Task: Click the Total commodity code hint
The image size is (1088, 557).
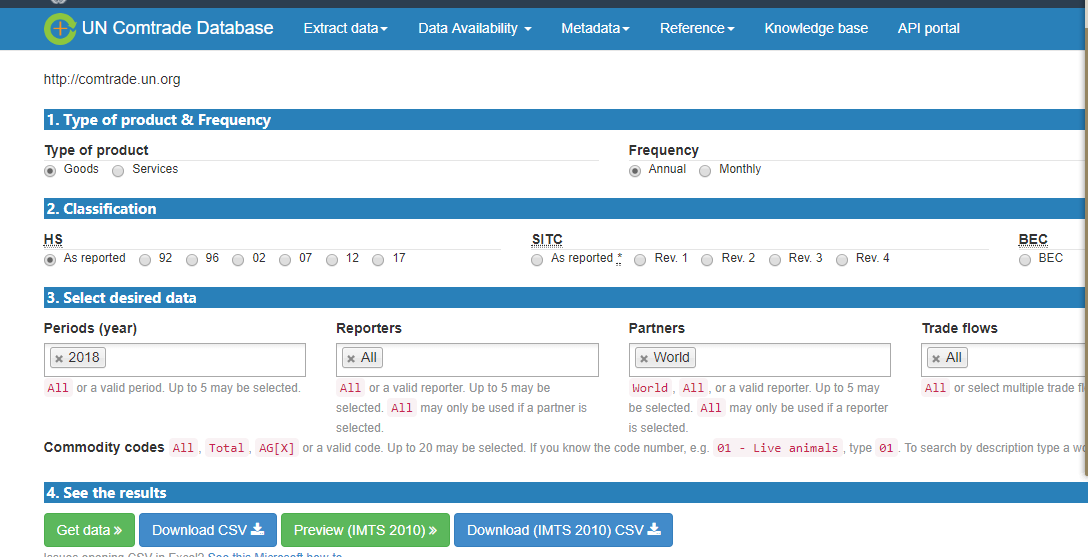Action: click(x=226, y=448)
